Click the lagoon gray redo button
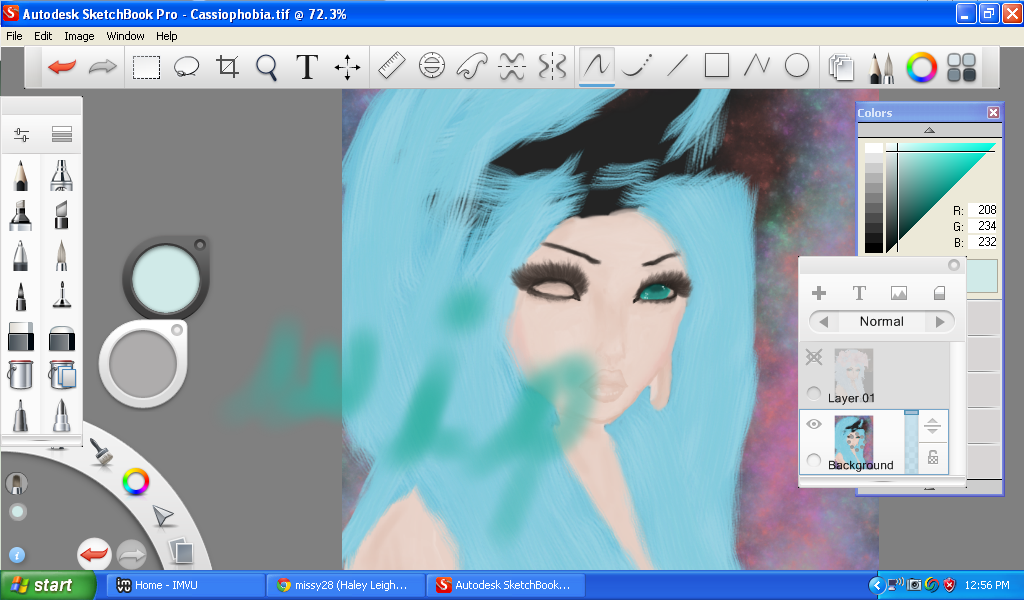The image size is (1024, 600). tap(132, 555)
